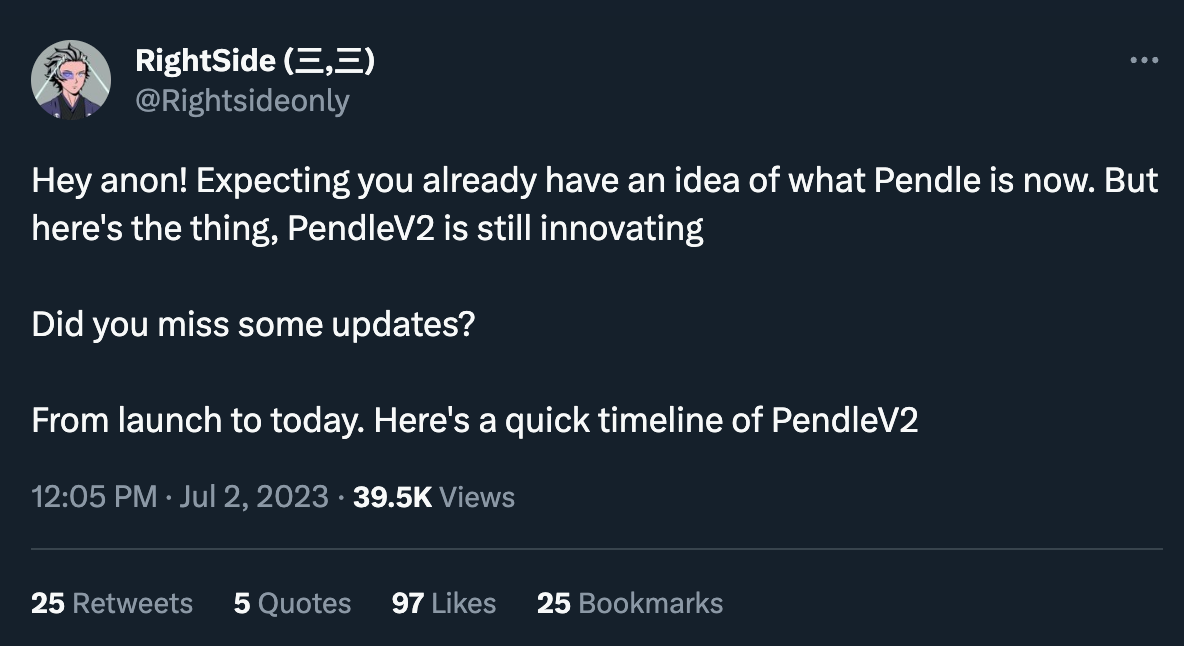Viewport: 1184px width, 646px height.
Task: Open the 25 Retweets list
Action: coord(112,603)
